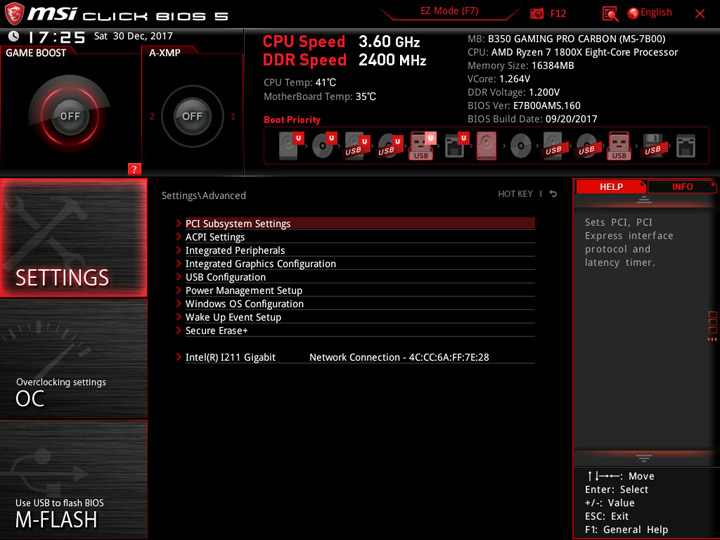Click the BIOS Ver E7B00AMS.160 line
The width and height of the screenshot is (720, 540).
pyautogui.click(x=523, y=106)
